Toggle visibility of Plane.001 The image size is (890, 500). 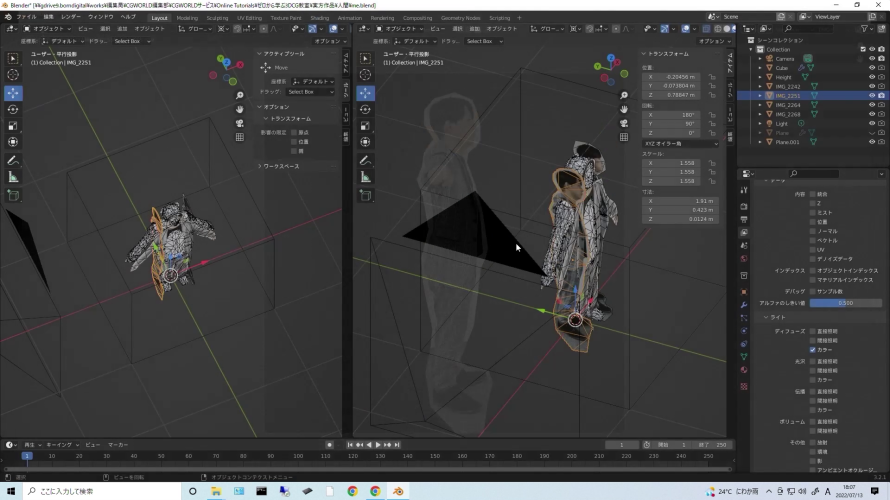pos(872,142)
